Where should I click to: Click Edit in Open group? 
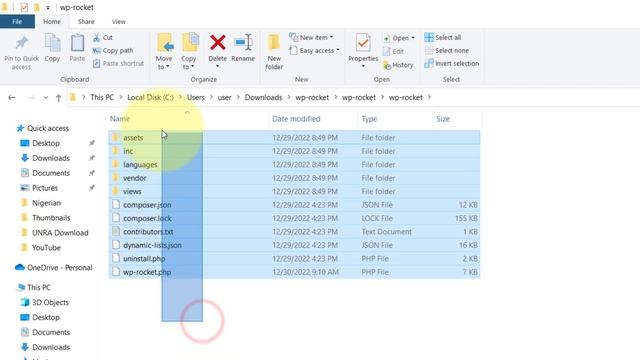pyautogui.click(x=393, y=51)
